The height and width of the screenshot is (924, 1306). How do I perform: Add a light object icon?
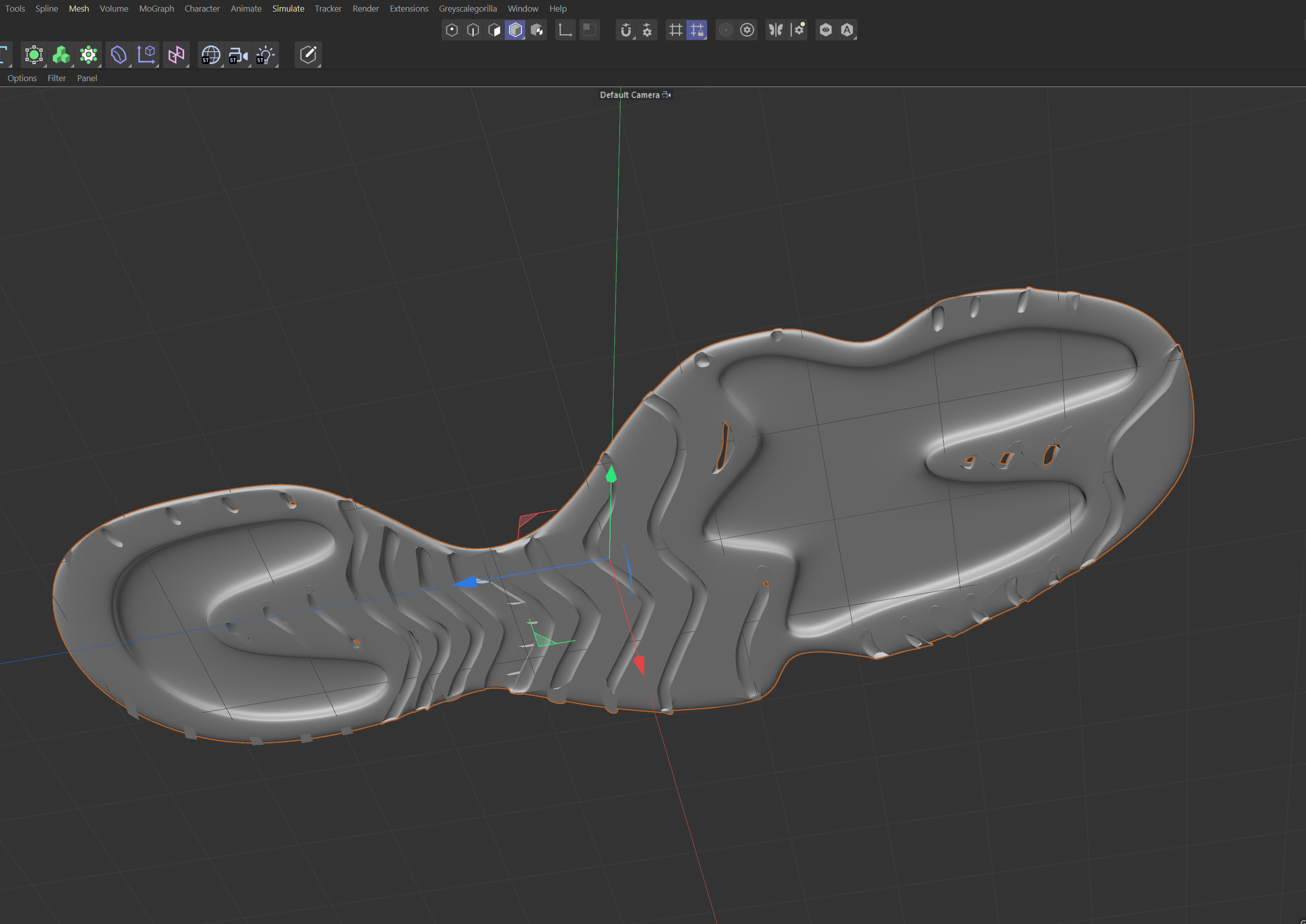pos(265,55)
